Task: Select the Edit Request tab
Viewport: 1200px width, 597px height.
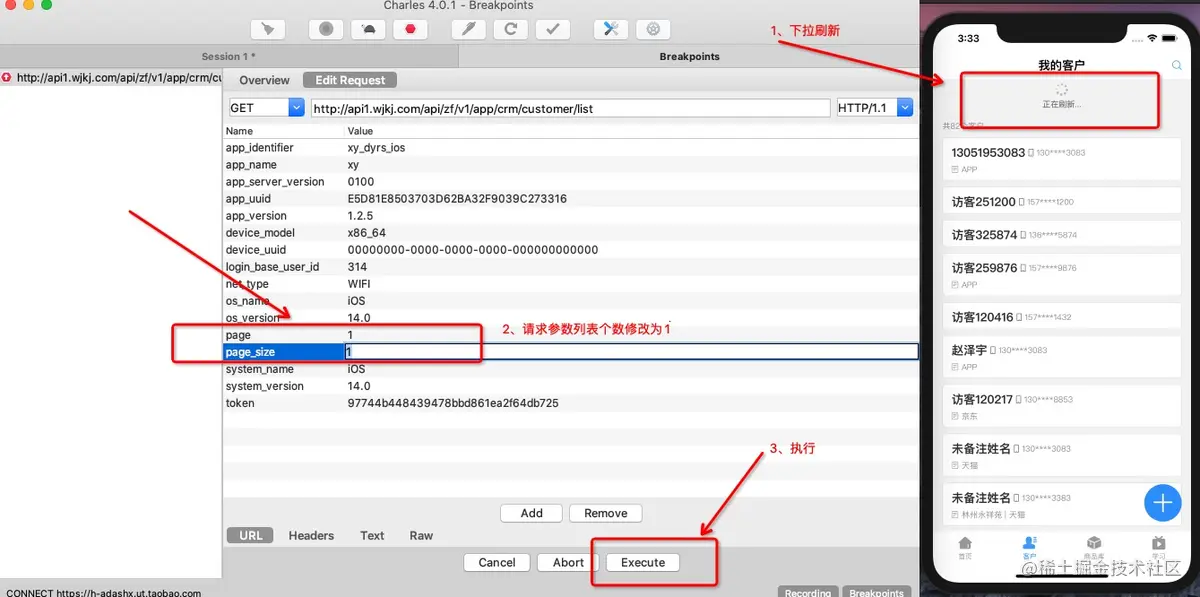Action: click(350, 80)
